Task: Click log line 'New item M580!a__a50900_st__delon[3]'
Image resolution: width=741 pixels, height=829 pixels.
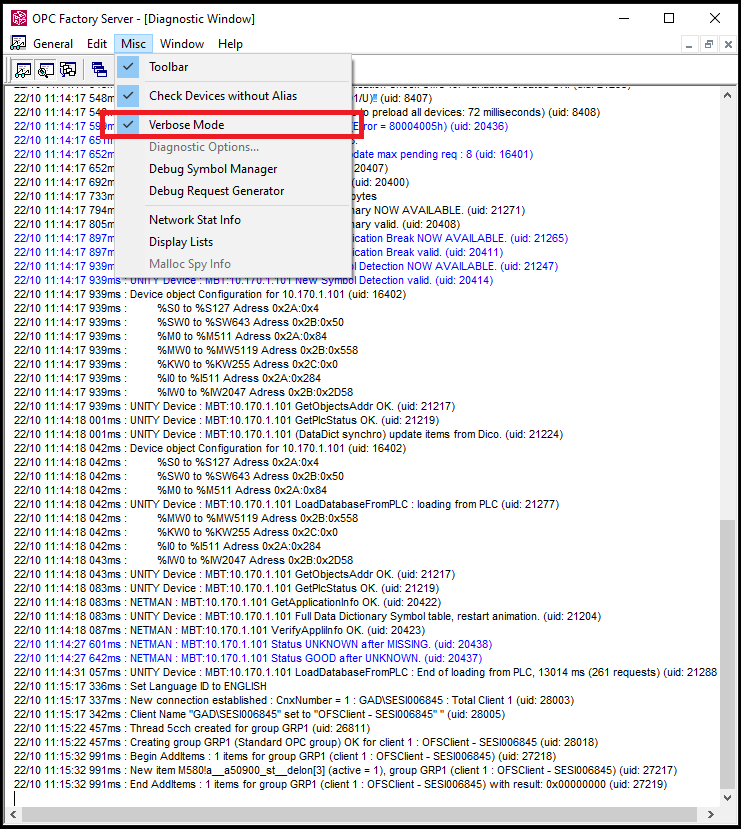Action: pos(346,770)
